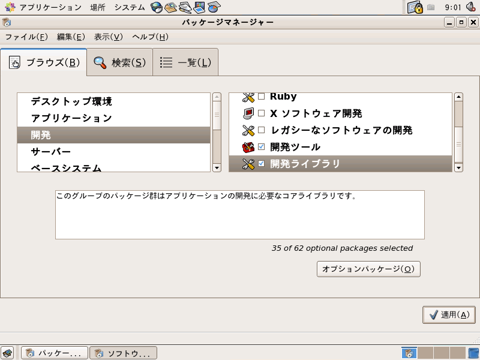
Task: Select the アプリケーション category in the list
Action: pos(114,118)
